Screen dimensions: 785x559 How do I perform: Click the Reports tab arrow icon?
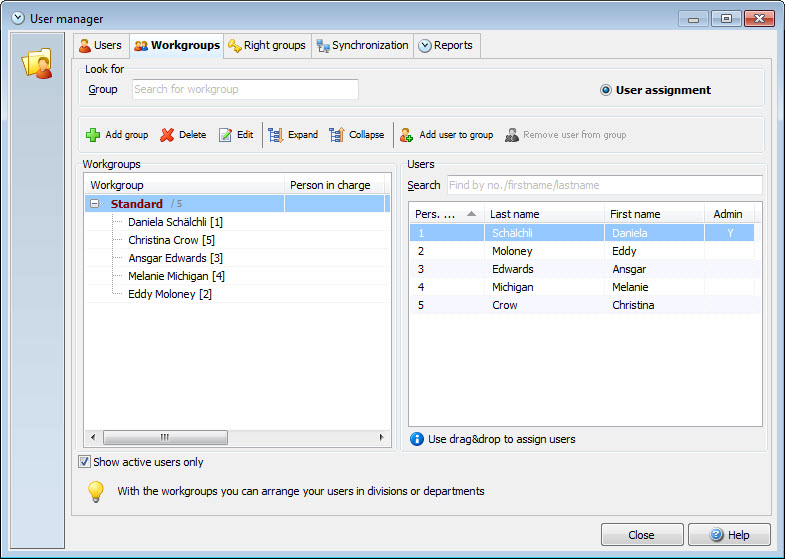[425, 46]
